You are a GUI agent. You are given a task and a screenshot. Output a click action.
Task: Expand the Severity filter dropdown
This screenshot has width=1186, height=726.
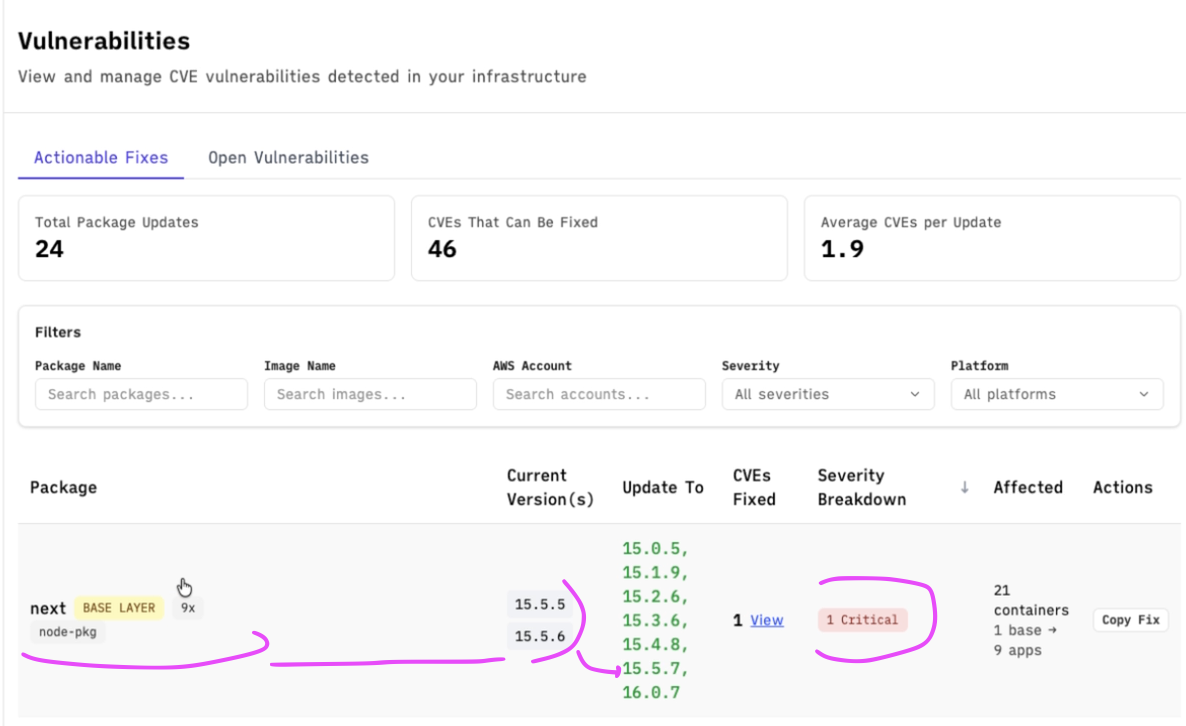[827, 394]
